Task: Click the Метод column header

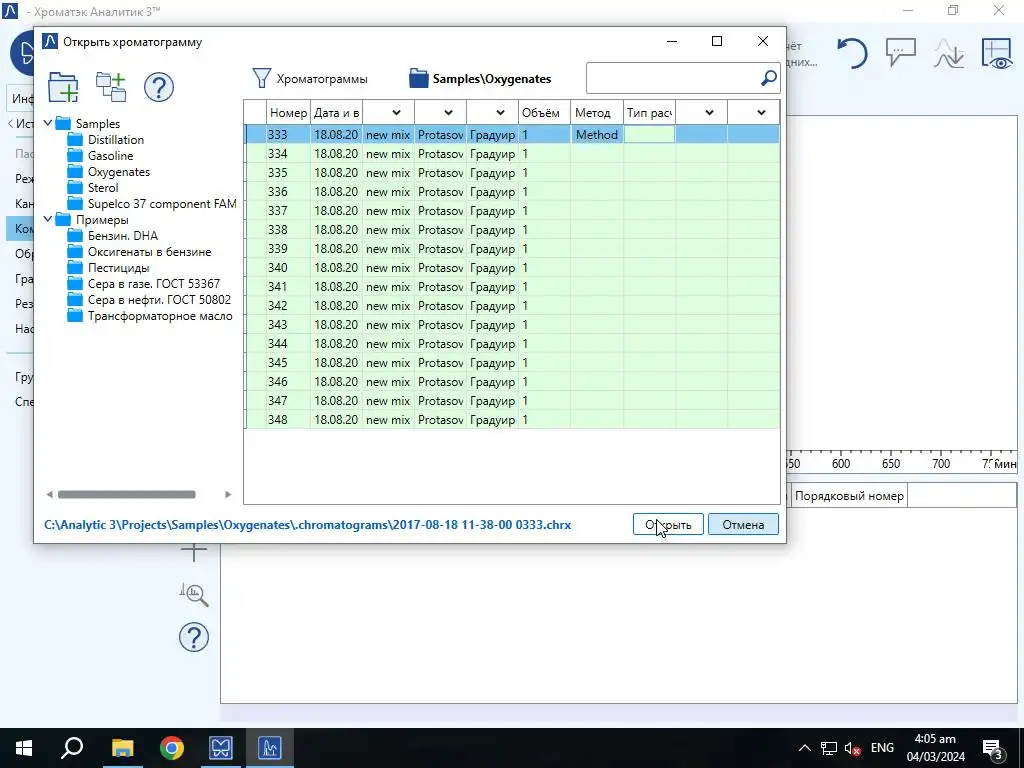Action: (x=597, y=113)
